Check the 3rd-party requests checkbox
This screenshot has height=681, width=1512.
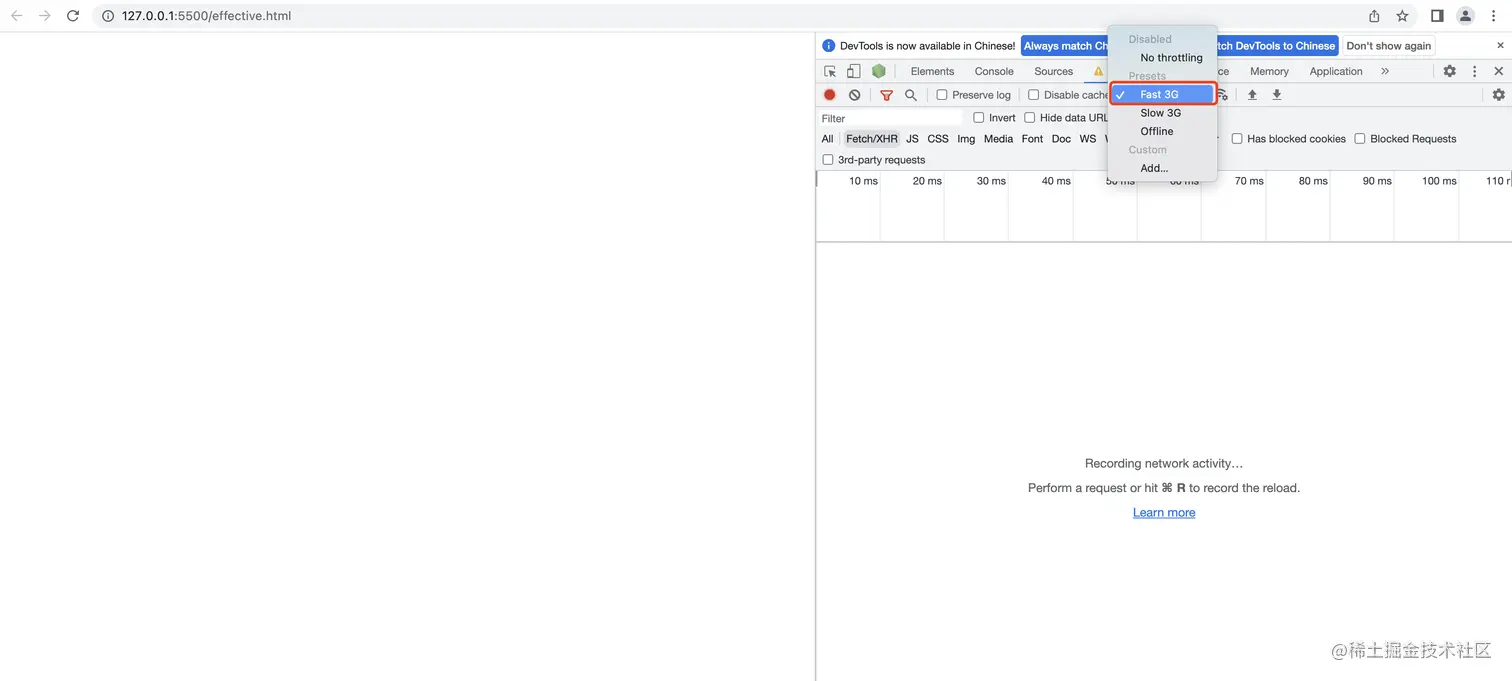pos(828,160)
